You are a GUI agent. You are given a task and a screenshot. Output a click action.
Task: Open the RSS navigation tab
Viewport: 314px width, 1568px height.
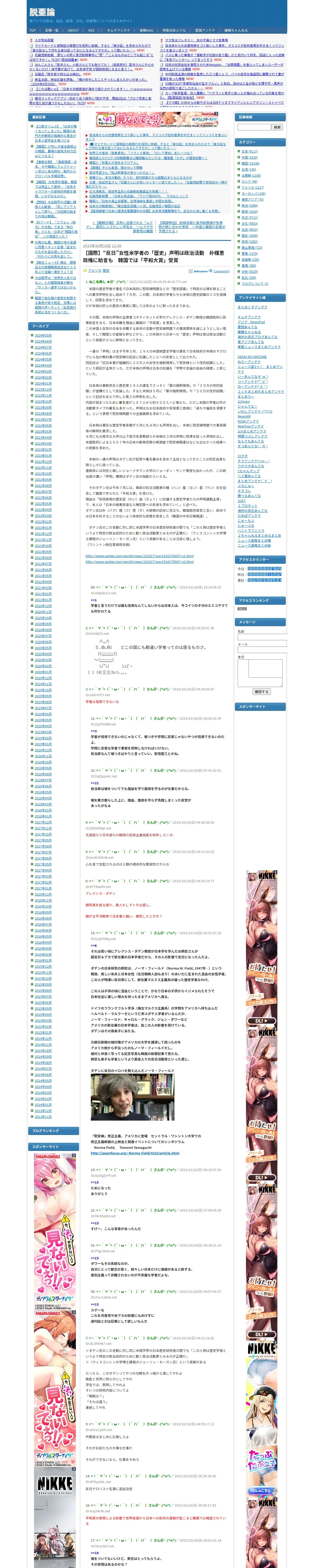point(92,30)
